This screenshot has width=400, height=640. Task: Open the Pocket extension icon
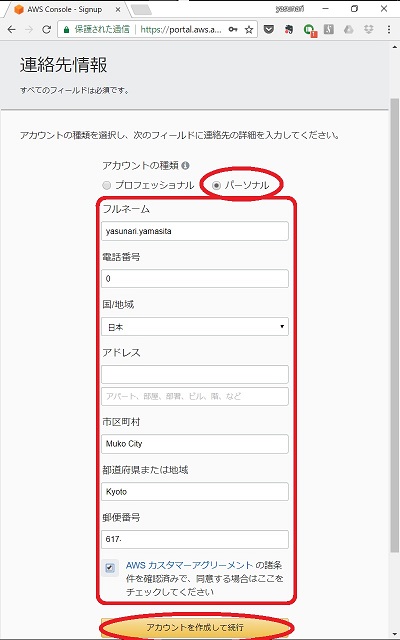[x=269, y=29]
